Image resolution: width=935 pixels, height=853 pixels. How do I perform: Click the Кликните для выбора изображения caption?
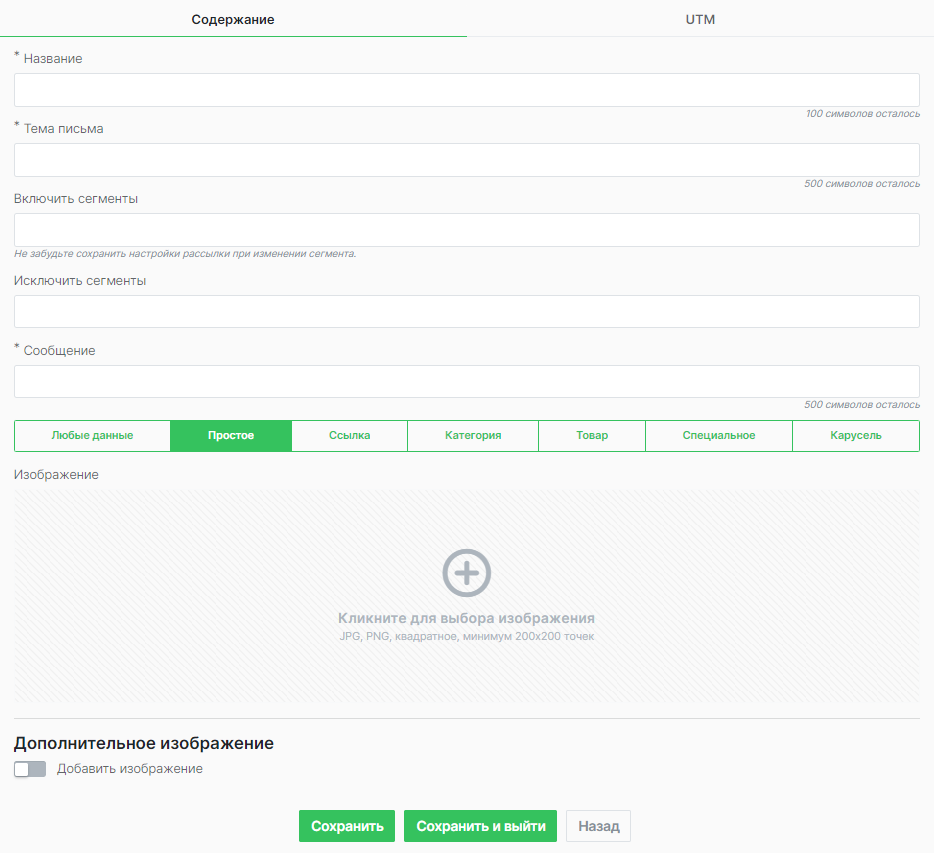pyautogui.click(x=466, y=618)
